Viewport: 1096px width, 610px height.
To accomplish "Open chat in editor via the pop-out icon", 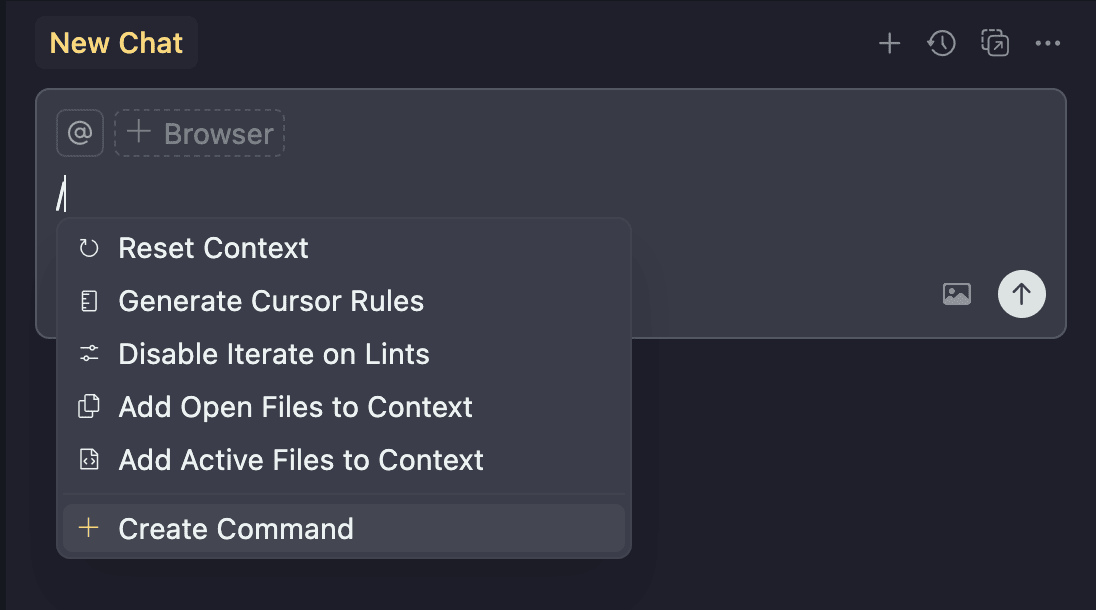I will pos(995,43).
